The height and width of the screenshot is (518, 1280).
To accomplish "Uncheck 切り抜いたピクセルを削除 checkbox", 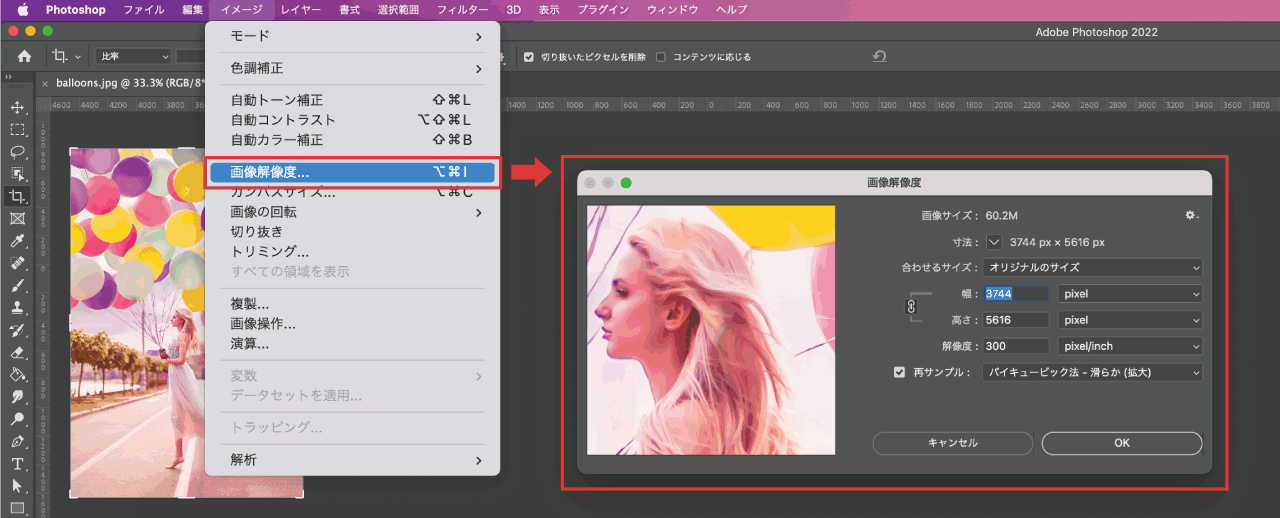I will [529, 57].
